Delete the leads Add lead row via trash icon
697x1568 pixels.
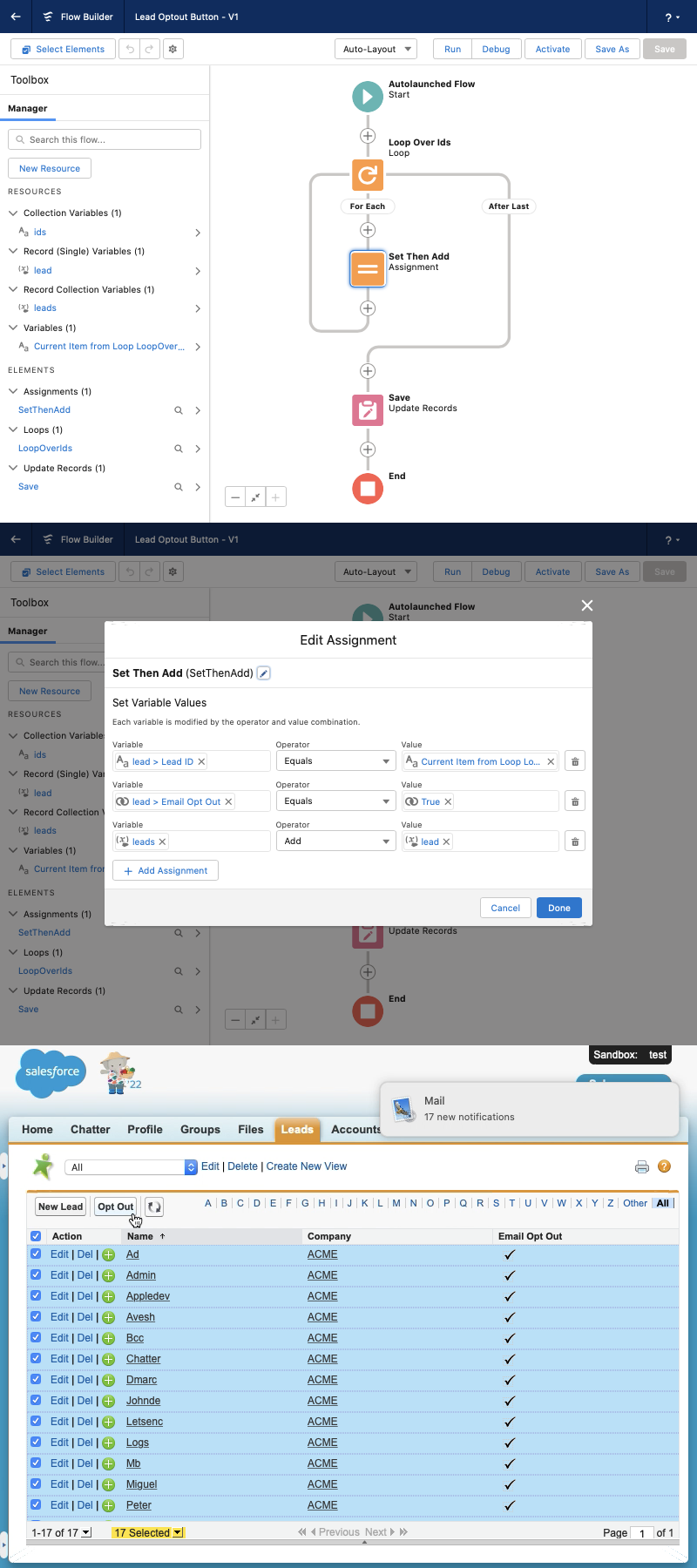coord(575,841)
